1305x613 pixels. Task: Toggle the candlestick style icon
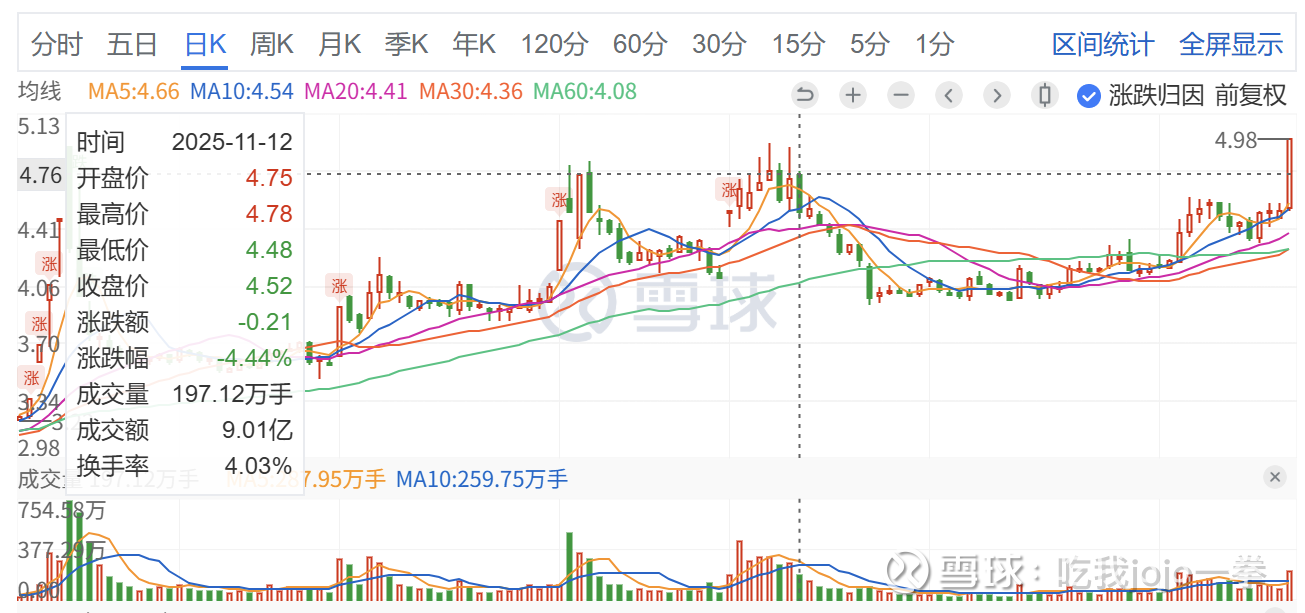pos(1045,95)
